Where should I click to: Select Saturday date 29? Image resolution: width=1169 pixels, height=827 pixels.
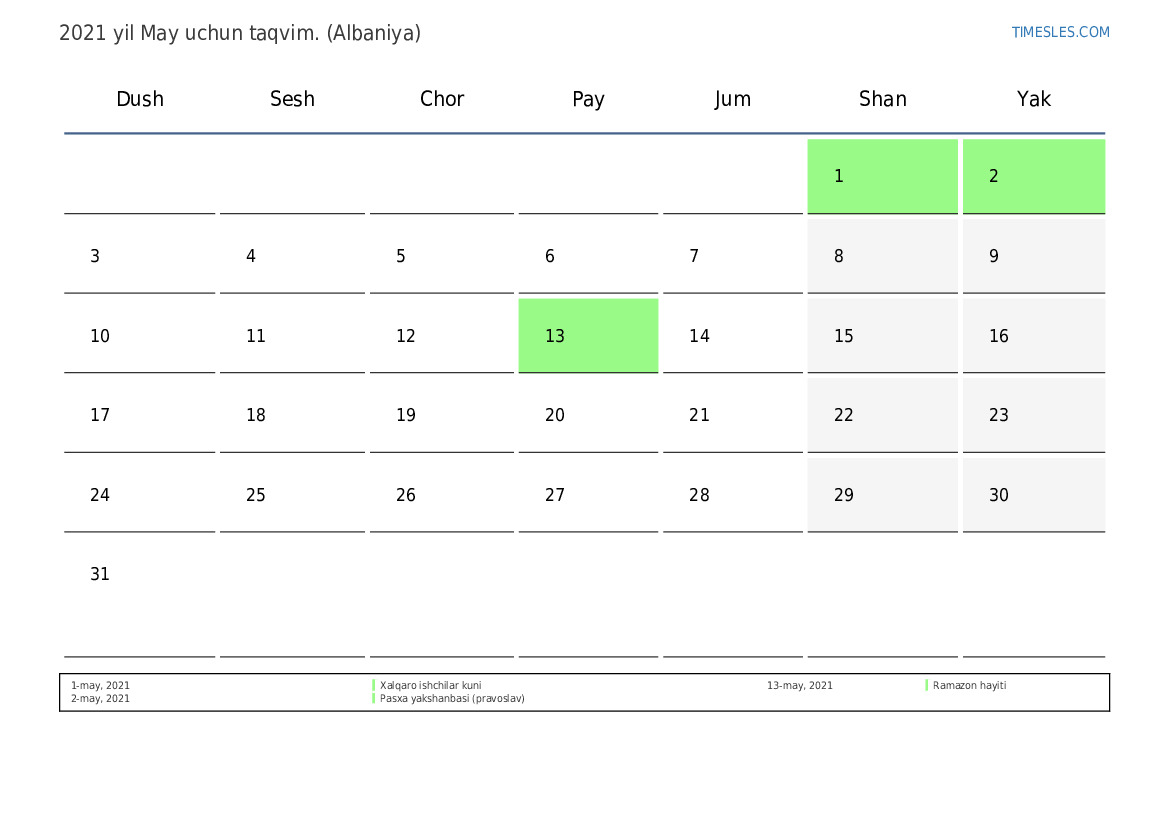click(x=844, y=495)
